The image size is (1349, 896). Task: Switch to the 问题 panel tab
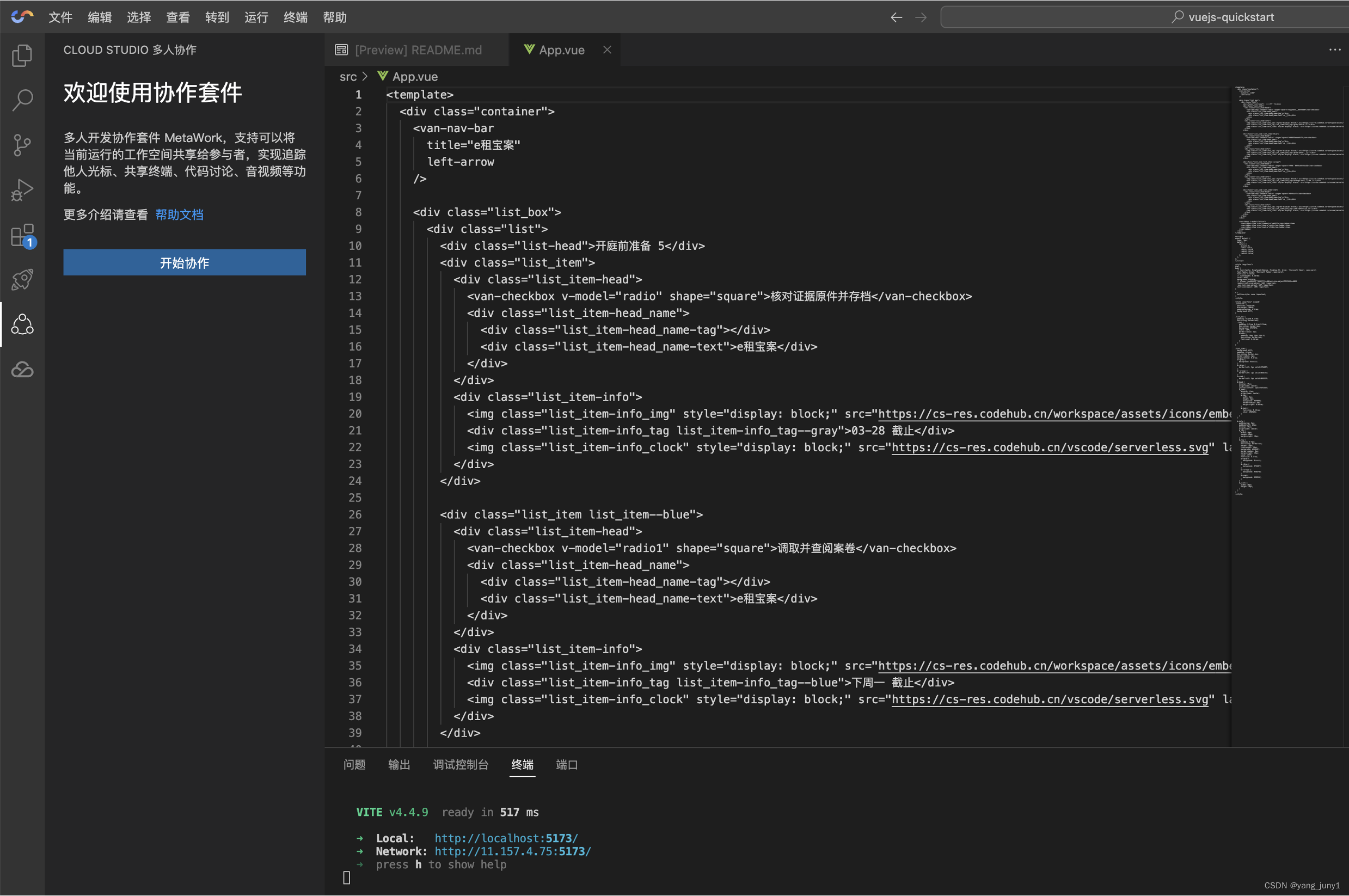[x=354, y=765]
